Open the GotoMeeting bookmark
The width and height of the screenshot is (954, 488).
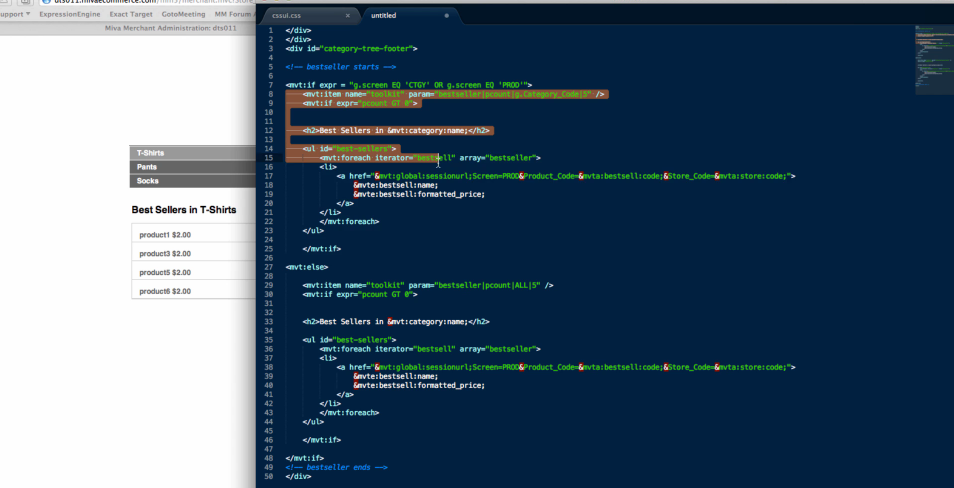183,14
